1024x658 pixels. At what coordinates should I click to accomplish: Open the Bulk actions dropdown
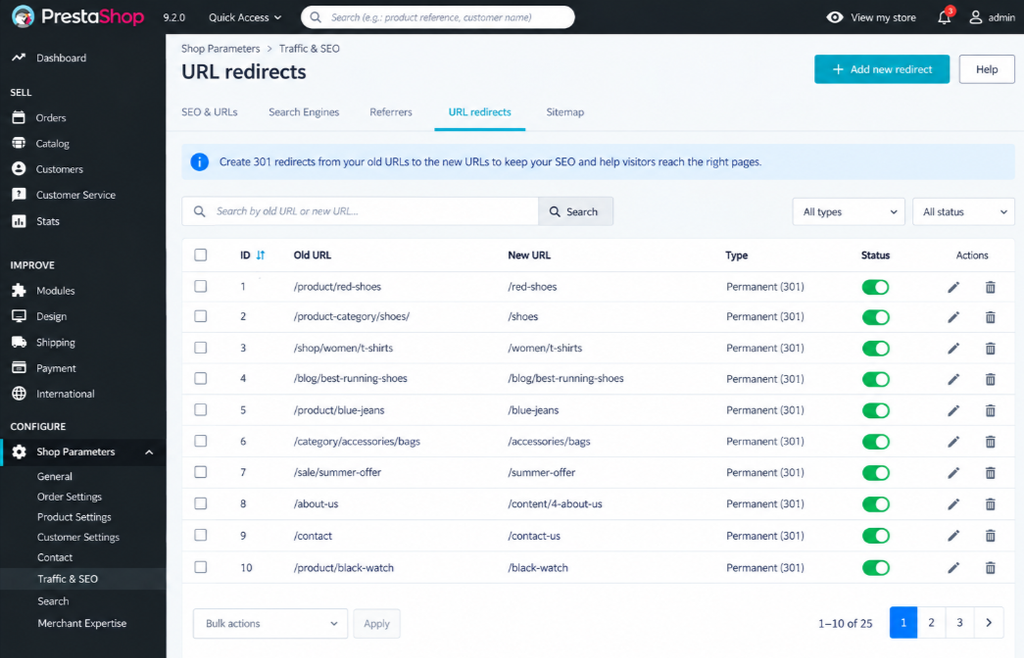pos(270,623)
